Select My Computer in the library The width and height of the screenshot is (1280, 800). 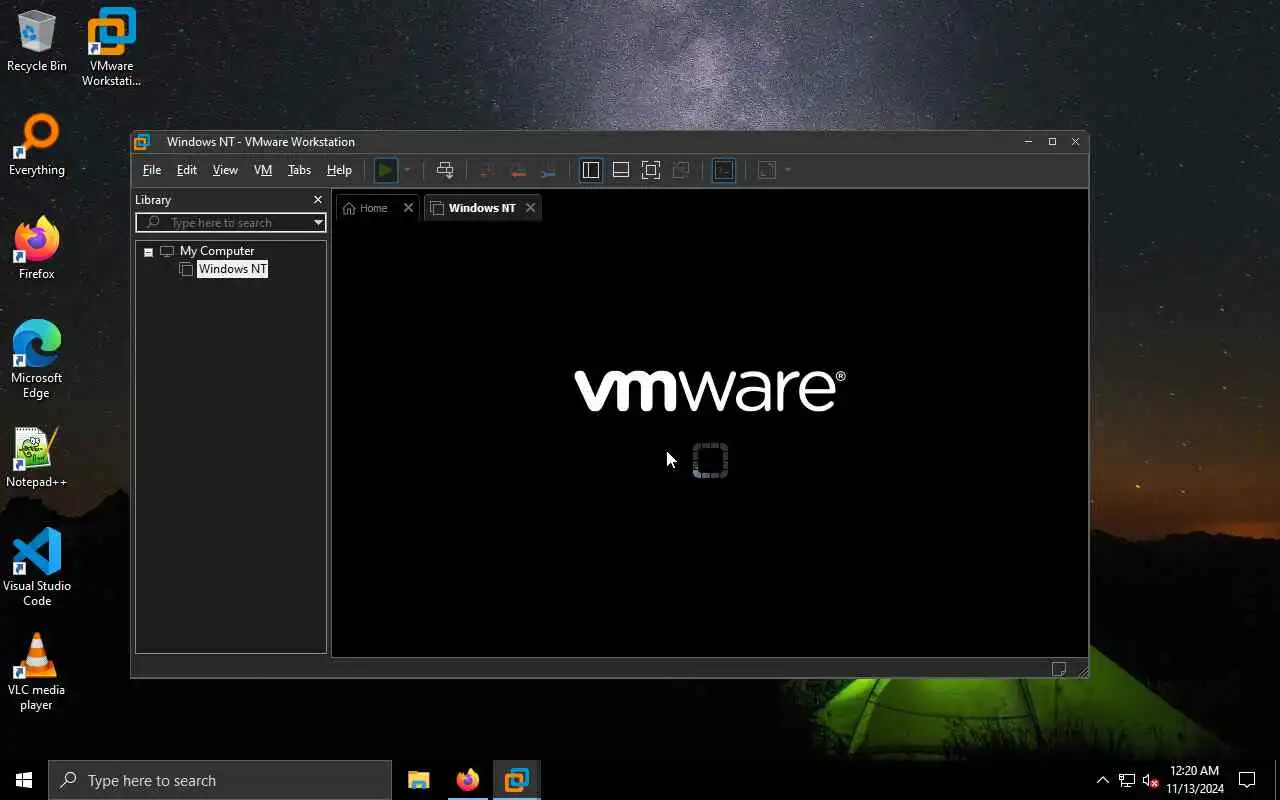[x=217, y=251]
